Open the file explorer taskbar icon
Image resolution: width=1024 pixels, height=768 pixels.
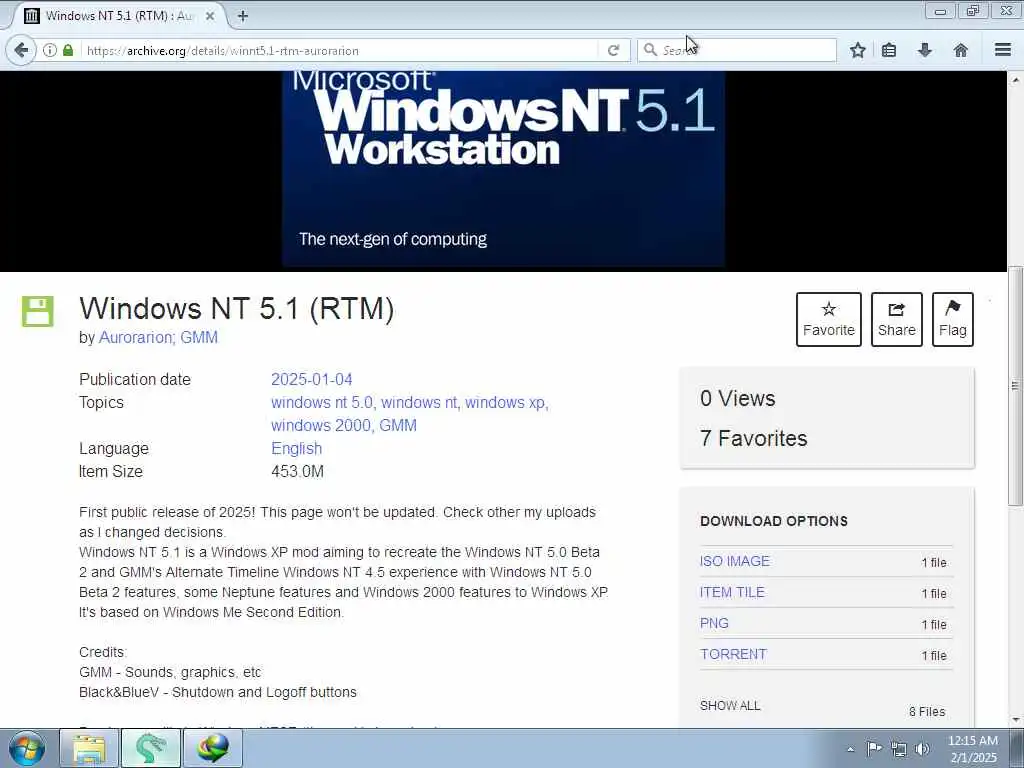(89, 748)
